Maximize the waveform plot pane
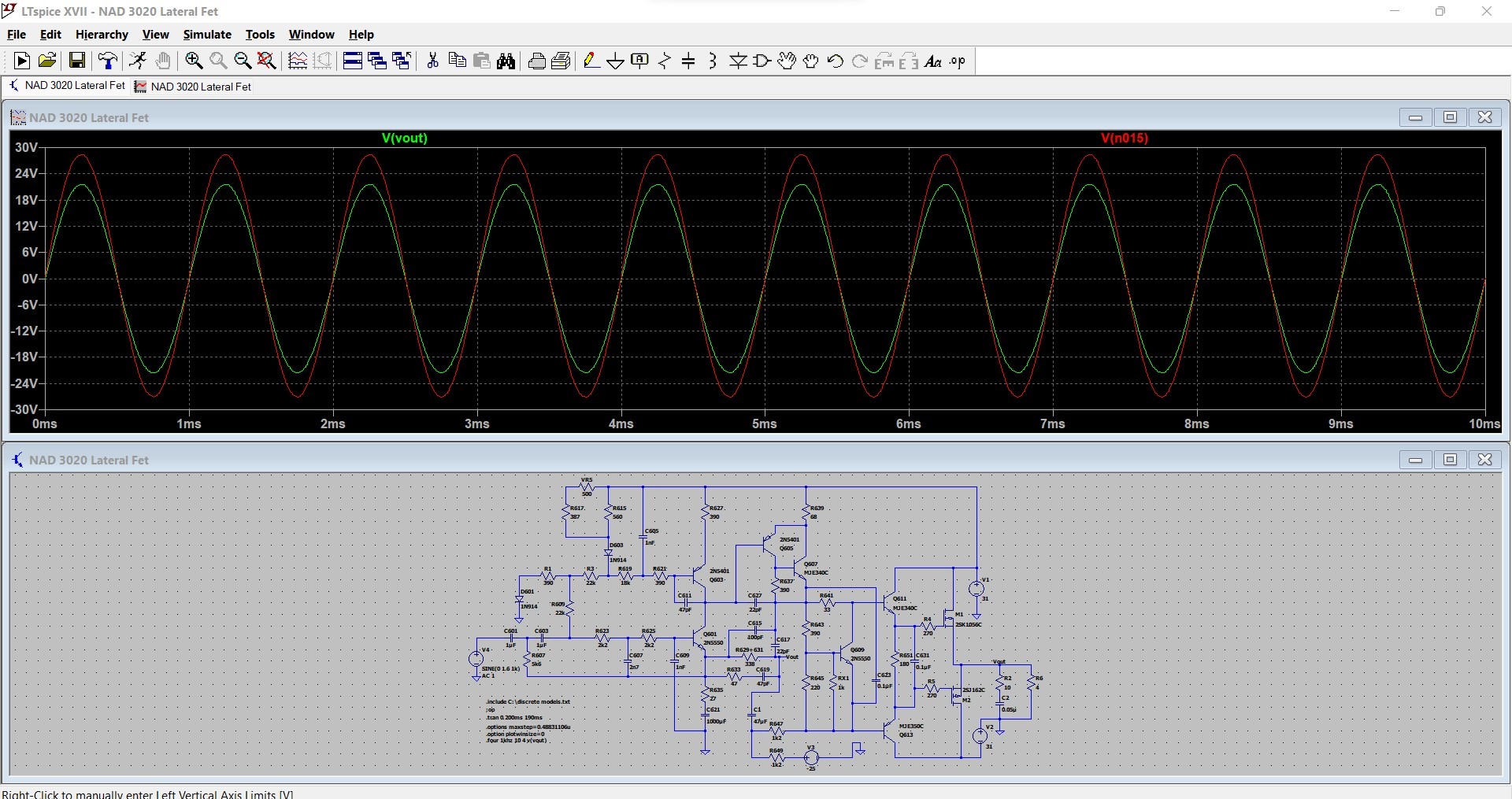The width and height of the screenshot is (1512, 799). 1450,117
